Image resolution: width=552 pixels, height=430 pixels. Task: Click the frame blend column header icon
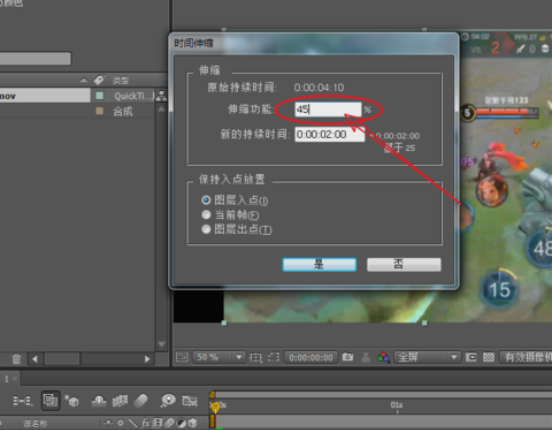click(157, 423)
